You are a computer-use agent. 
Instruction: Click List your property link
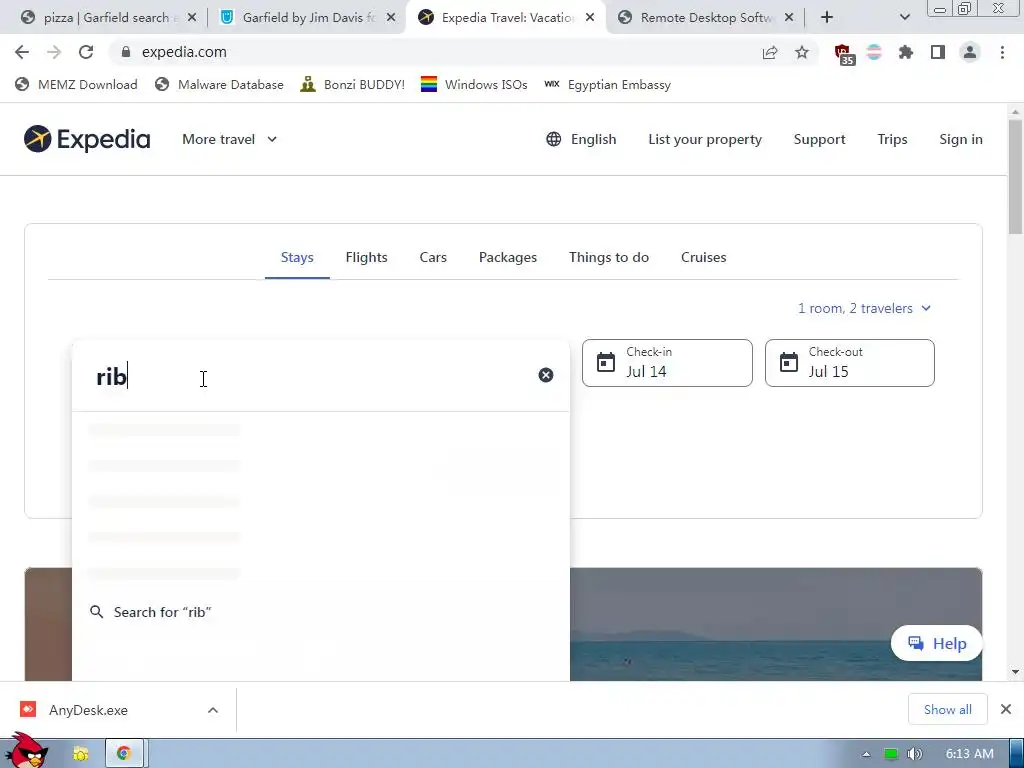point(705,139)
